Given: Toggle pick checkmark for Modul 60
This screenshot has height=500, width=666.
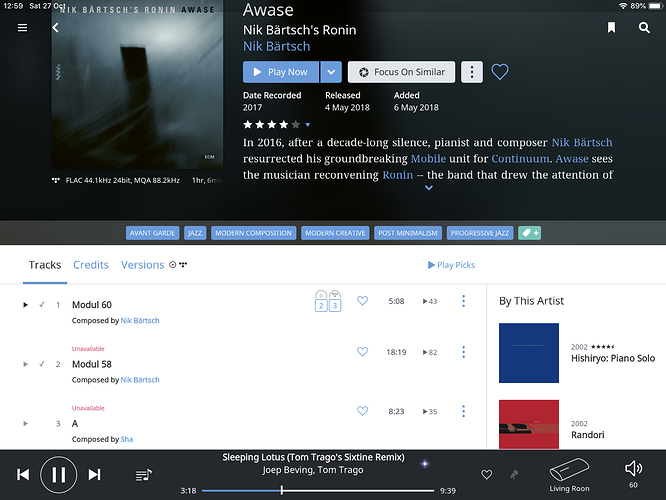Looking at the screenshot, I should (42, 305).
